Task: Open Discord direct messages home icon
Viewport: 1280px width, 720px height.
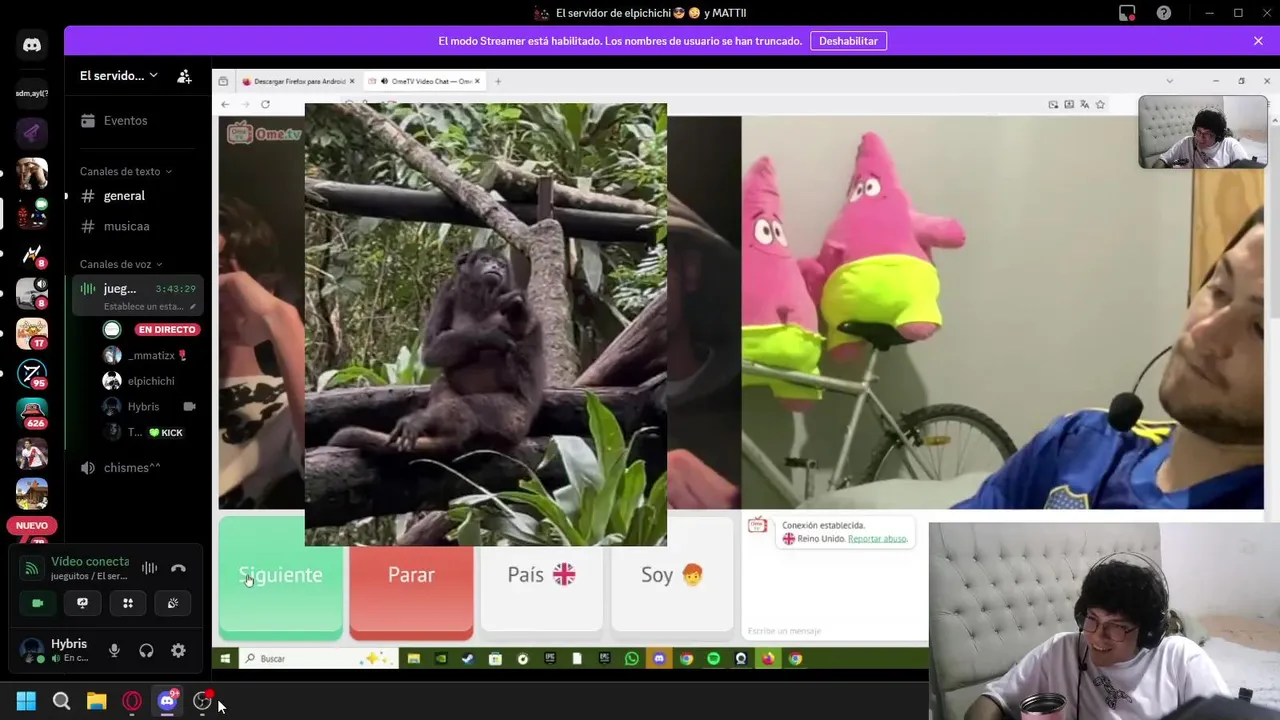Action: [x=32, y=45]
